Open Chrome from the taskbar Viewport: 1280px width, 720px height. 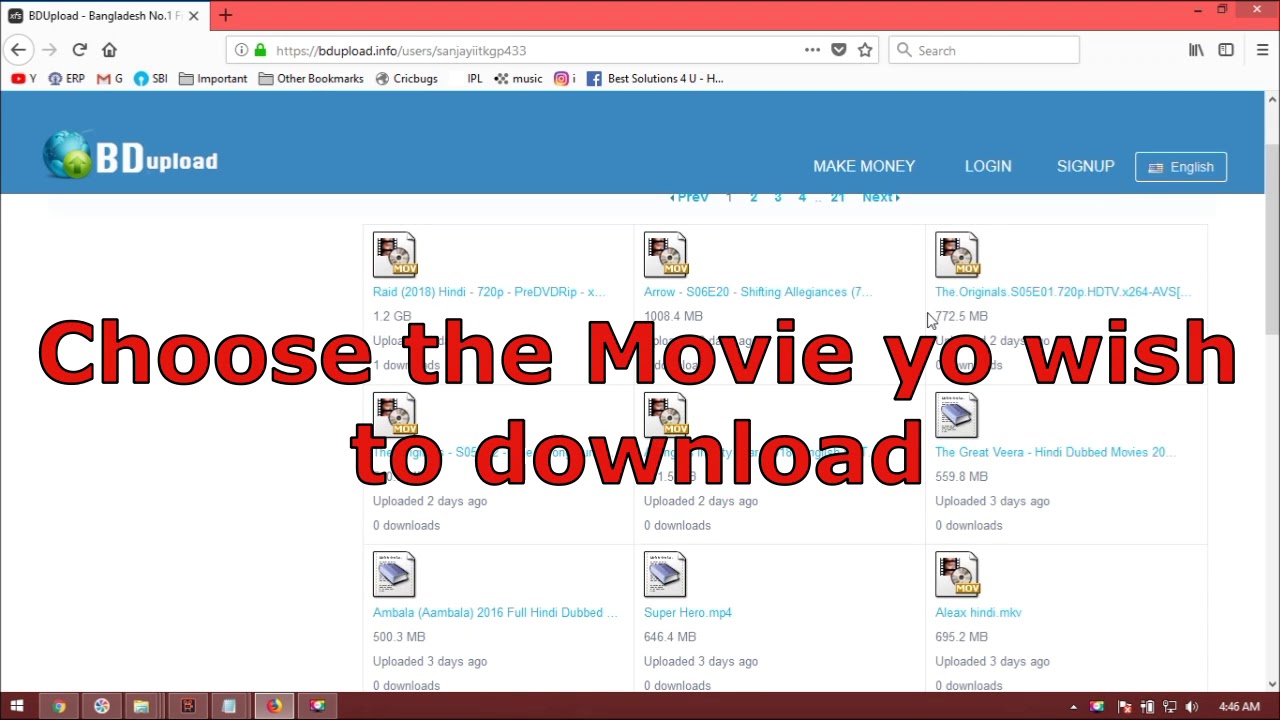coord(59,706)
